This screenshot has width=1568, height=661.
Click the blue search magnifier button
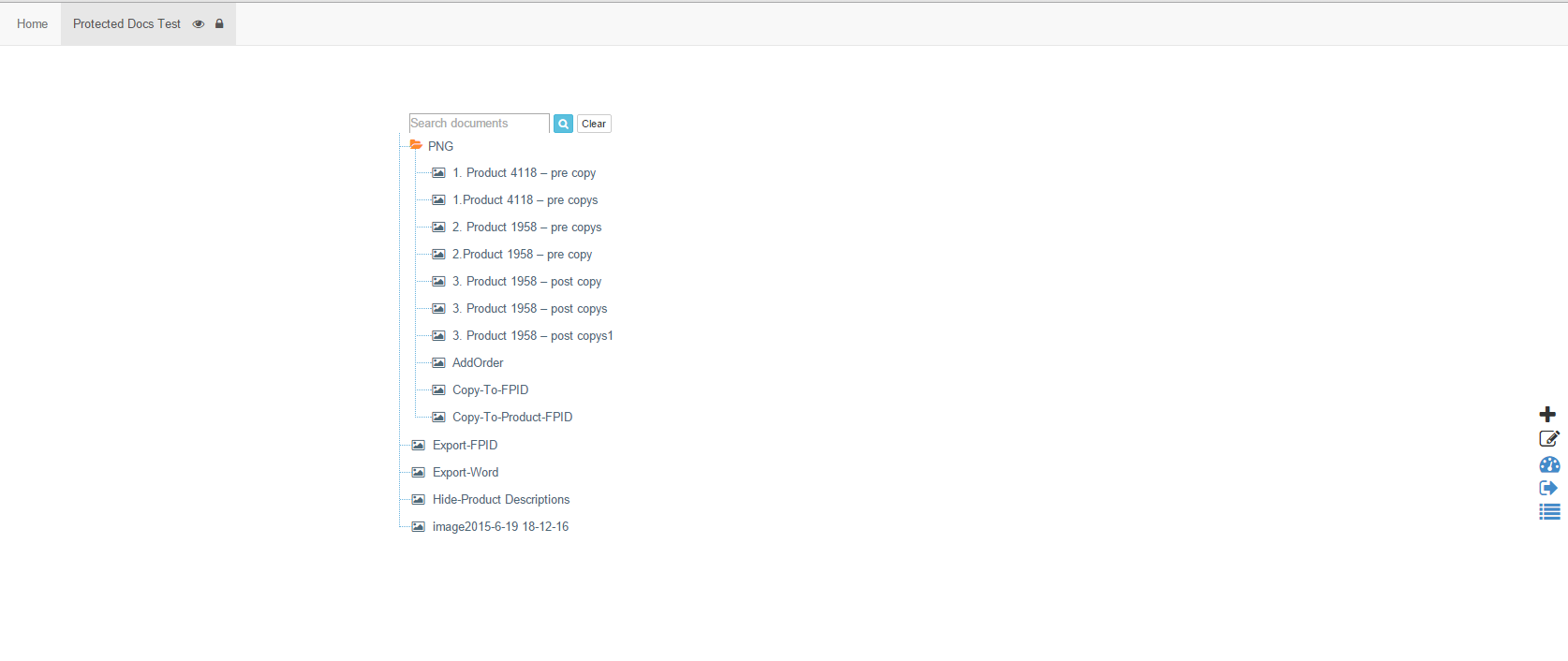[563, 124]
